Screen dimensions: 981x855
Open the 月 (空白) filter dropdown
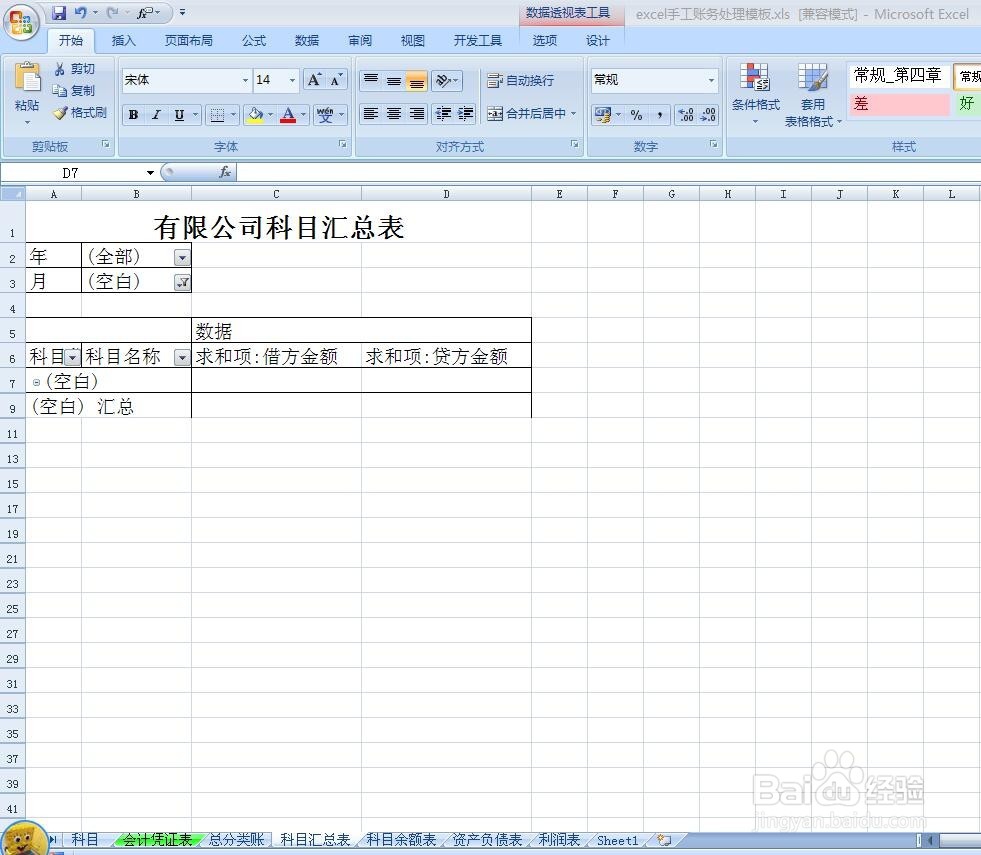(182, 282)
